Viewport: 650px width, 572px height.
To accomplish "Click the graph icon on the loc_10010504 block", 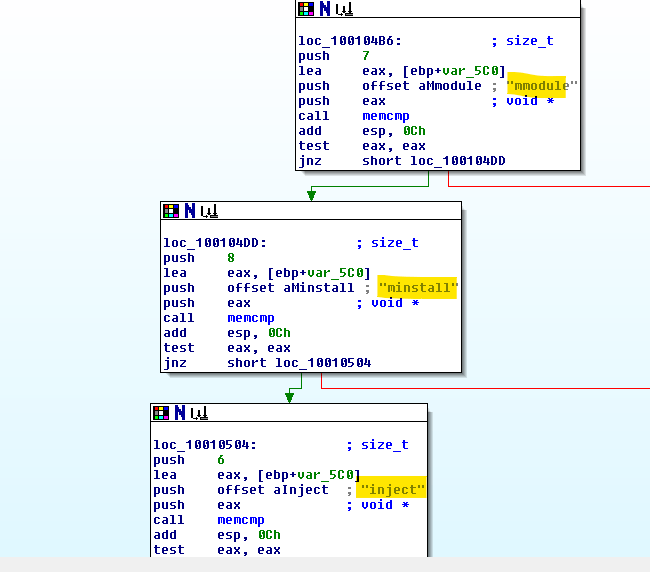I will click(x=198, y=413).
